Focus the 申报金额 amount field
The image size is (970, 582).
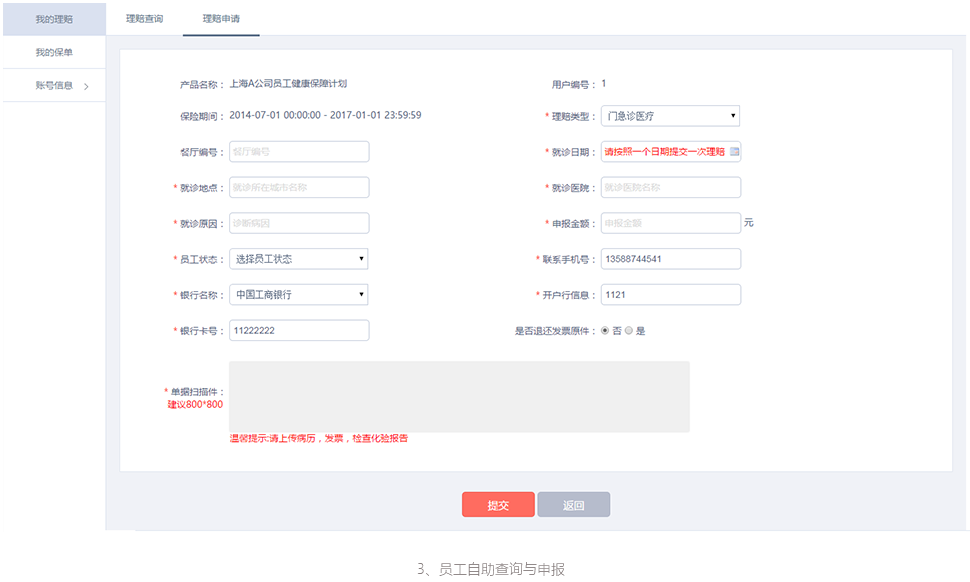coord(670,223)
